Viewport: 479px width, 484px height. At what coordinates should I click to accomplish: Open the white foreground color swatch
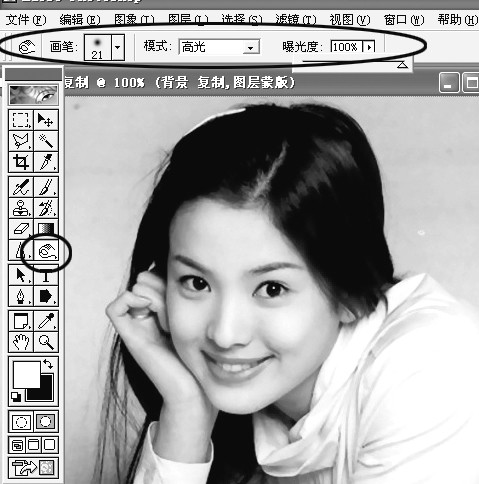click(x=26, y=375)
